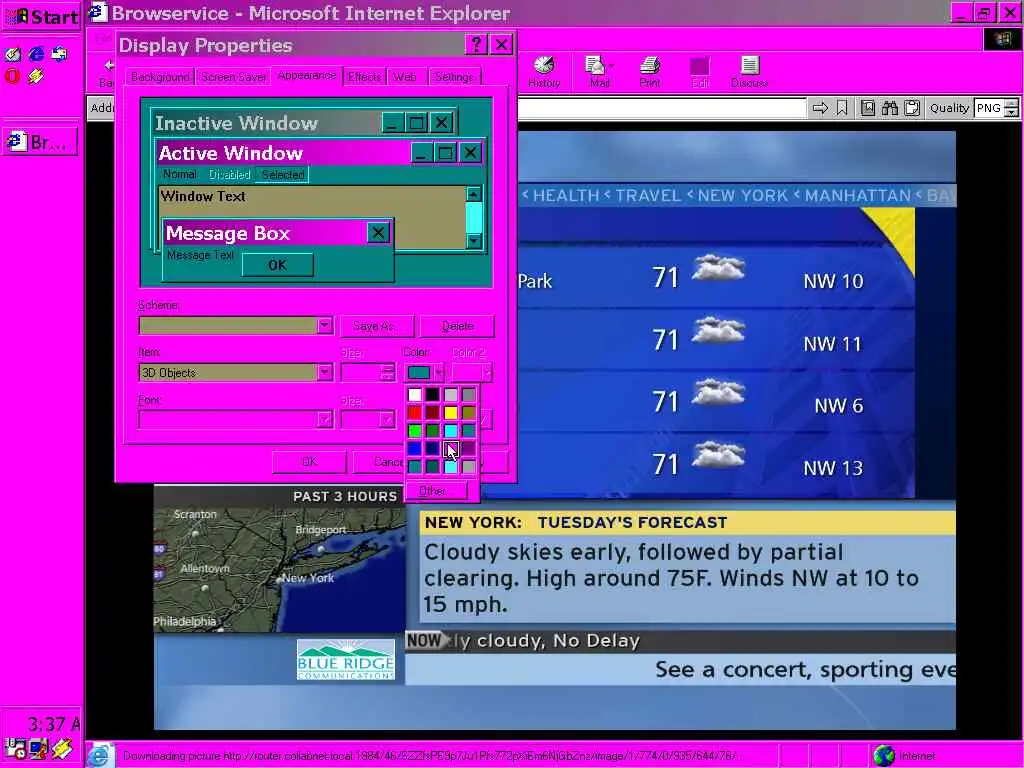Select the Appearance tab
Image resolution: width=1024 pixels, height=768 pixels.
307,75
